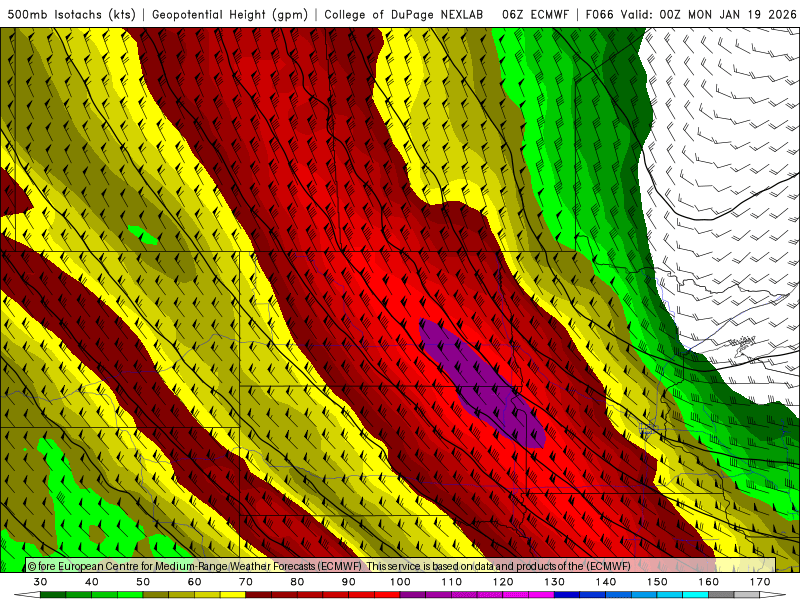800x600 pixels.
Task: Click the "160" colorbar label
Action: point(709,582)
